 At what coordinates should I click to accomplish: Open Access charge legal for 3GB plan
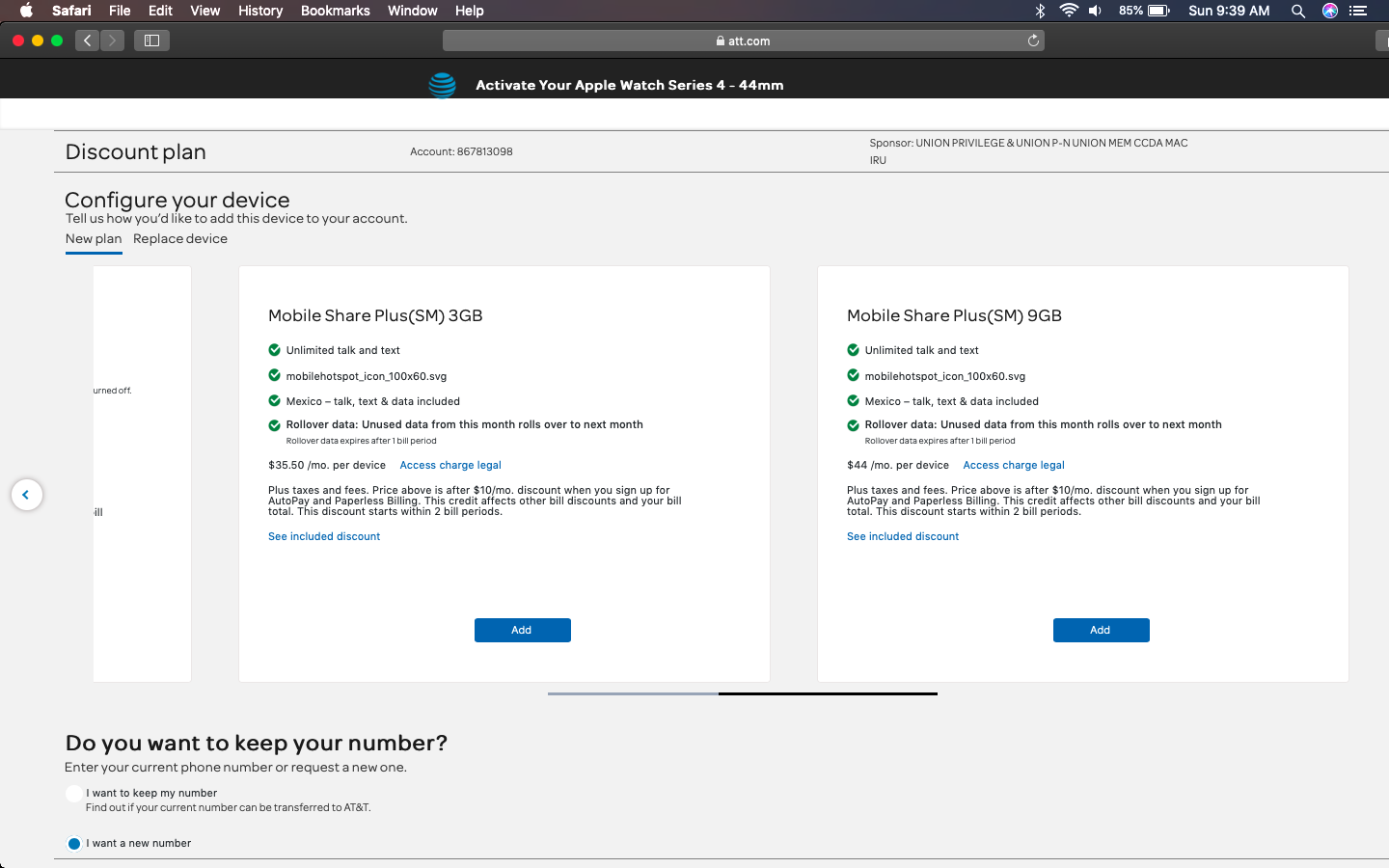(450, 465)
